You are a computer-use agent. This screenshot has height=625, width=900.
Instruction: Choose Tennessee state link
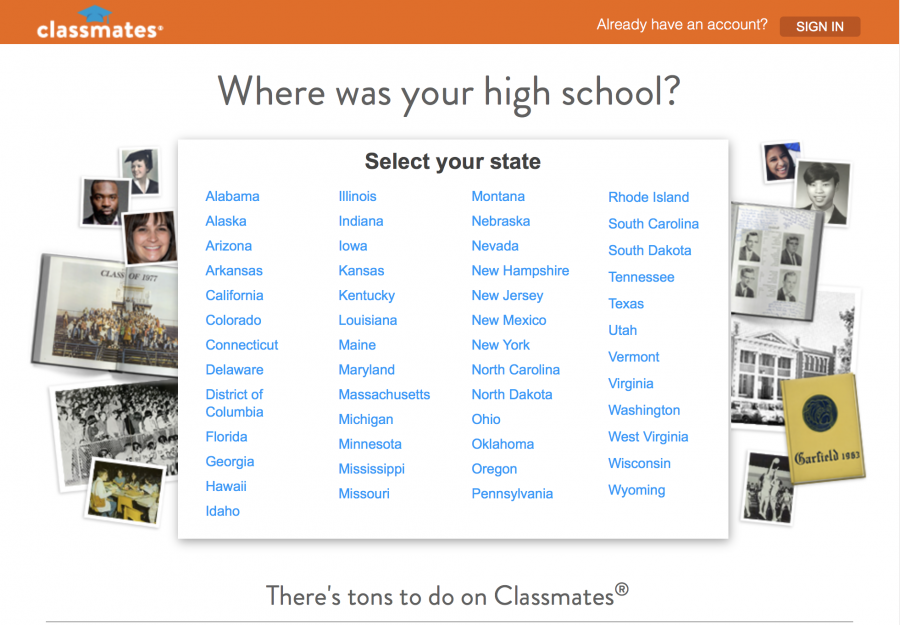[x=641, y=277]
